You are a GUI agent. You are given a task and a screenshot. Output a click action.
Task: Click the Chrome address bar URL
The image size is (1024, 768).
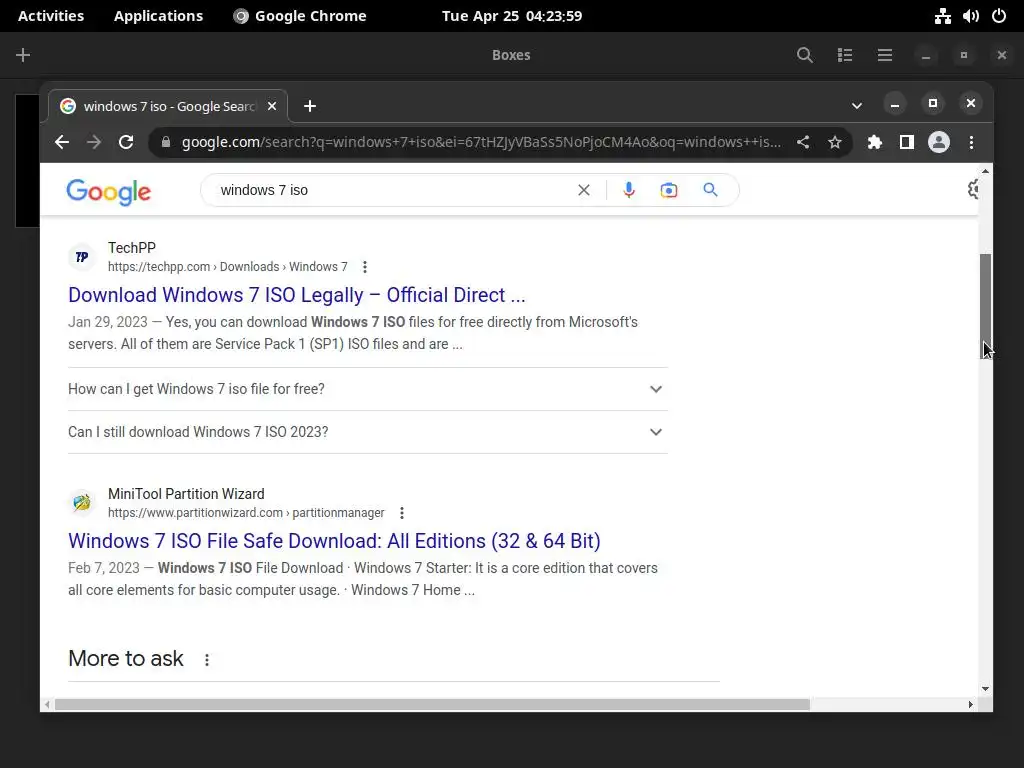pos(481,142)
